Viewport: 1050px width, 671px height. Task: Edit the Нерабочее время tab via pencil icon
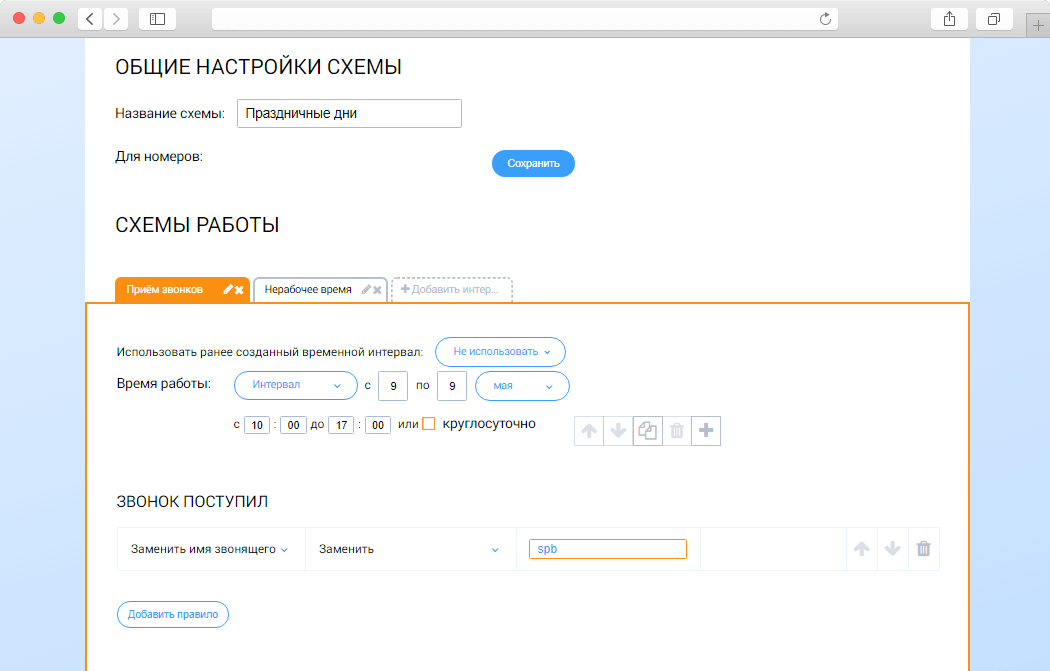[x=365, y=290]
